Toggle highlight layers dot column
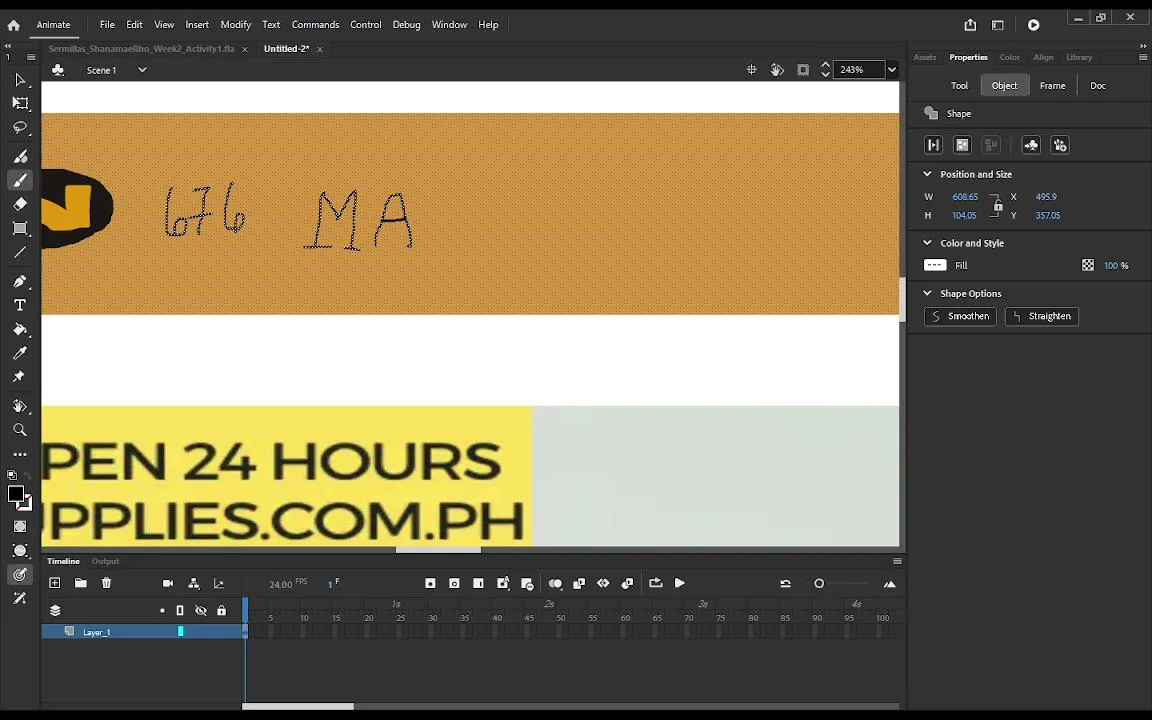 pyautogui.click(x=162, y=611)
